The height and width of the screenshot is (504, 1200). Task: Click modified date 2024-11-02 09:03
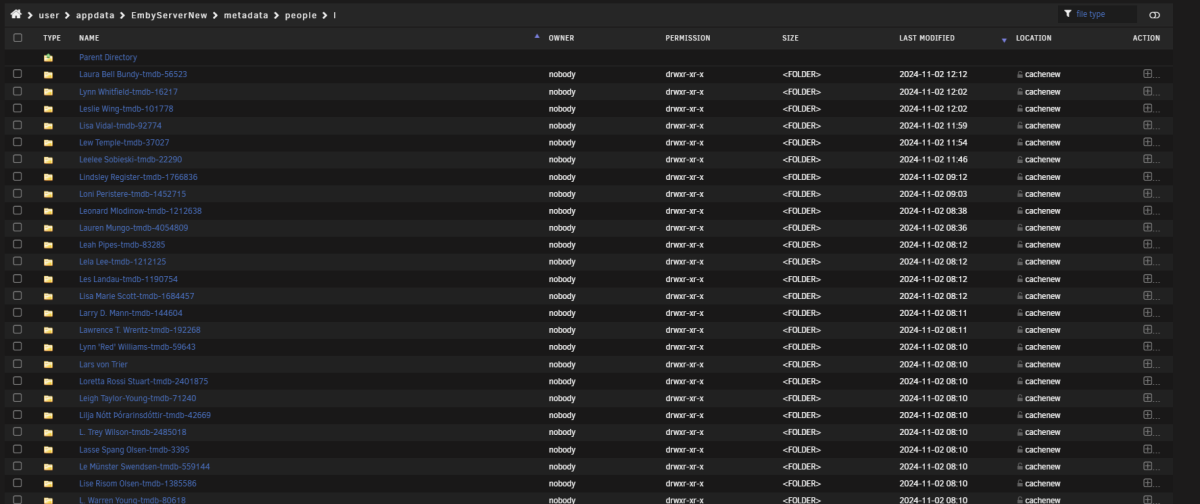coord(933,194)
